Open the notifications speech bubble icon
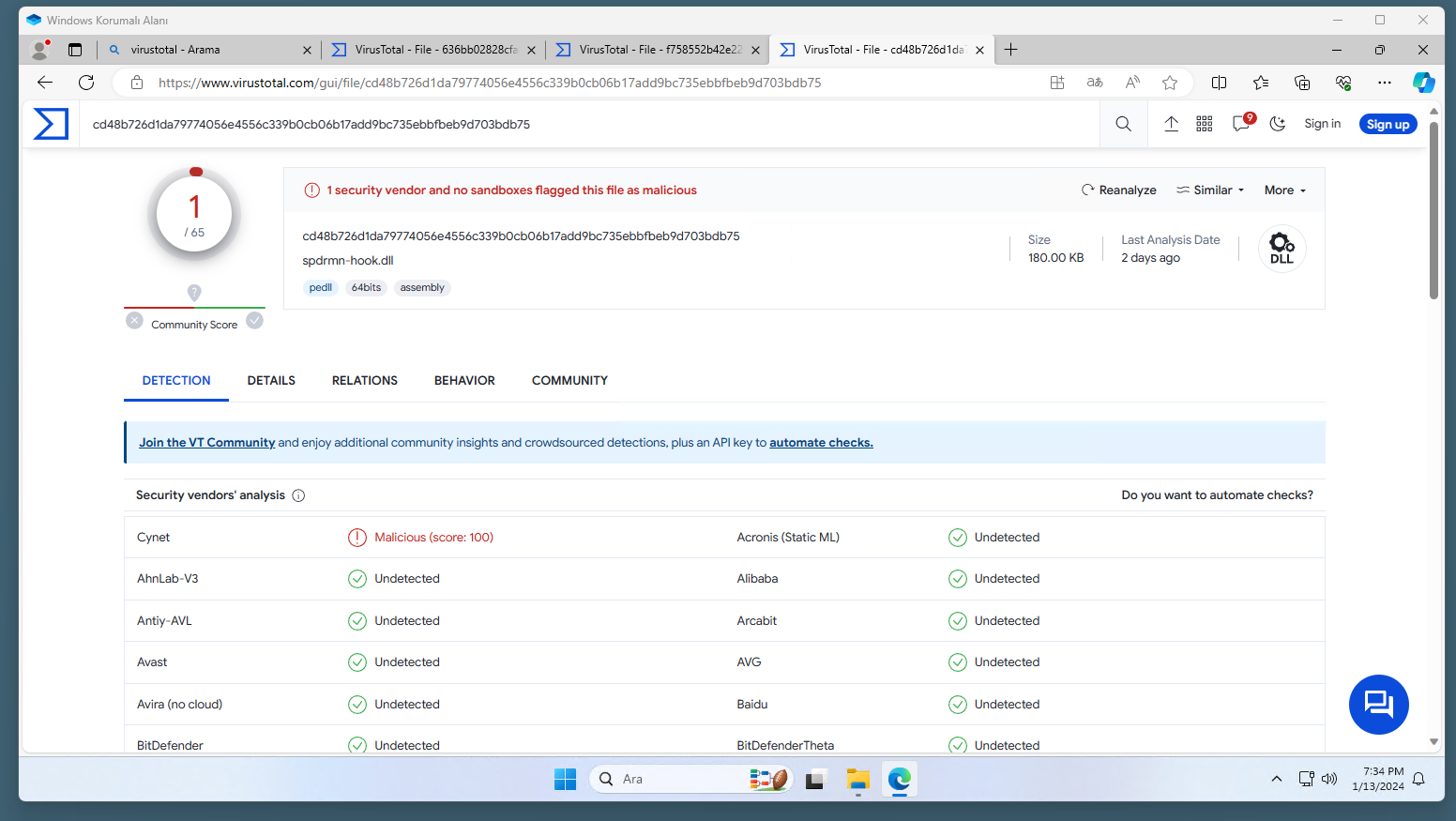The image size is (1456, 821). tap(1241, 123)
